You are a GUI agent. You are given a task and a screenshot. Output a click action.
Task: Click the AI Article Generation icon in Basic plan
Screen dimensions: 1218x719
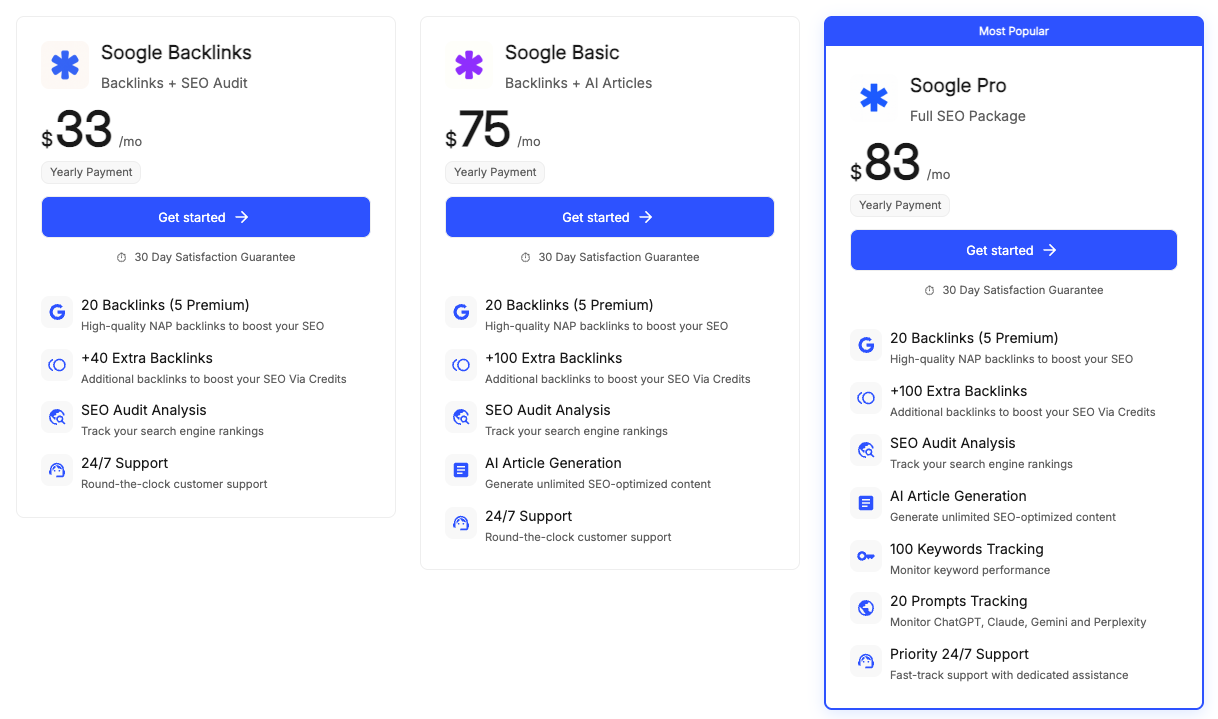point(461,470)
